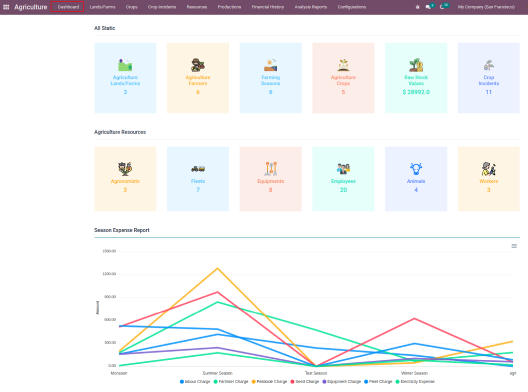Open the chart hamburger menu icon

[x=514, y=246]
